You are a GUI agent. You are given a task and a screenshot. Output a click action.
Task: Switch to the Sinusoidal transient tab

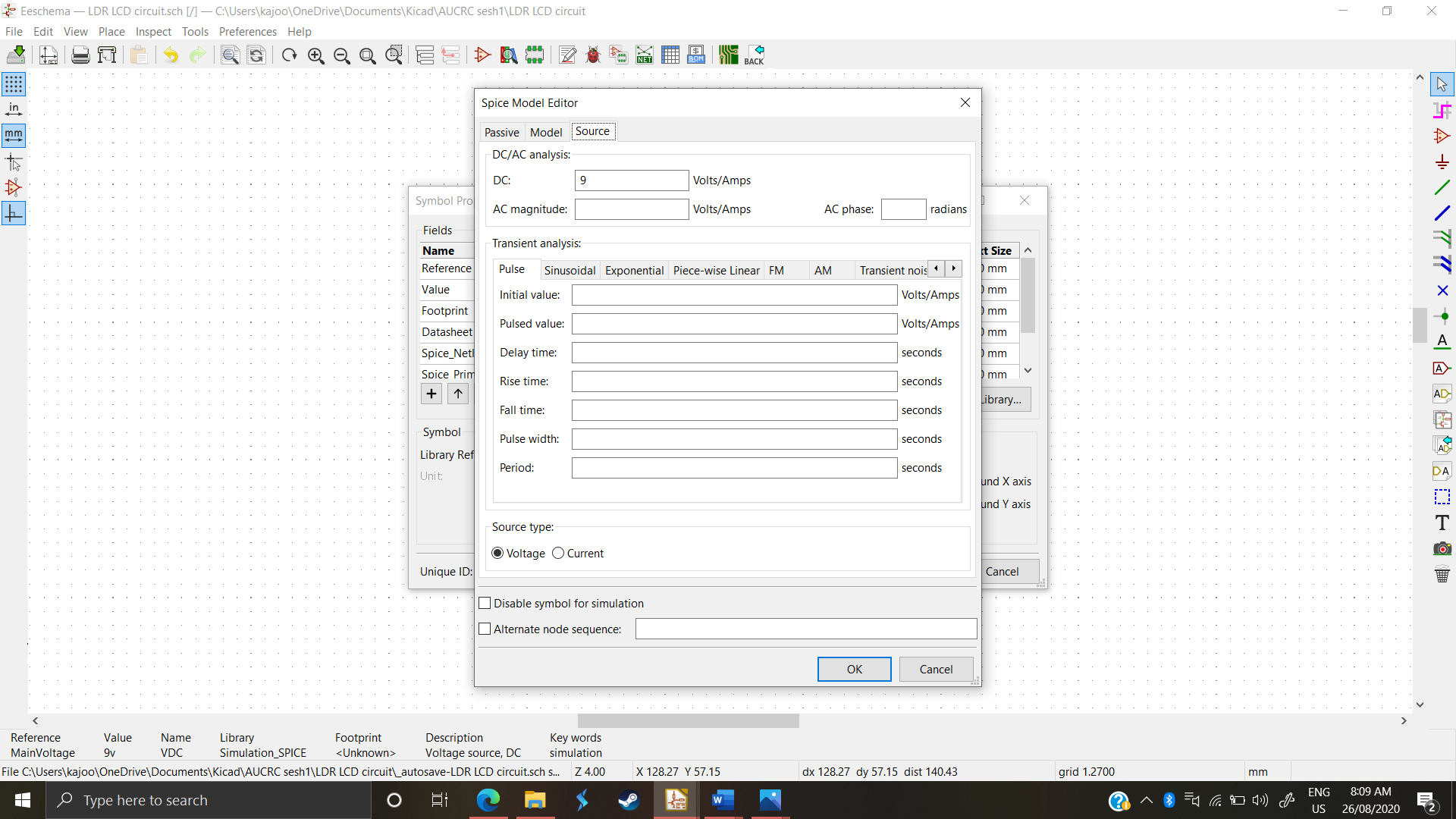coord(570,270)
